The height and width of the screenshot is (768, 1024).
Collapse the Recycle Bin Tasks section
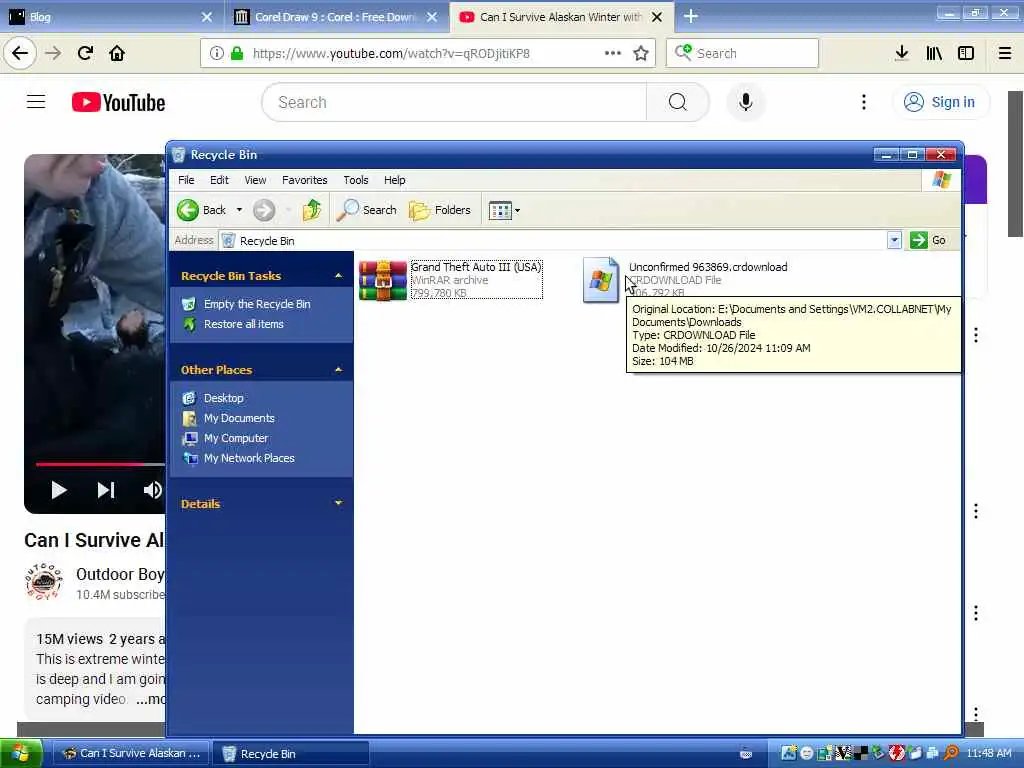(338, 276)
